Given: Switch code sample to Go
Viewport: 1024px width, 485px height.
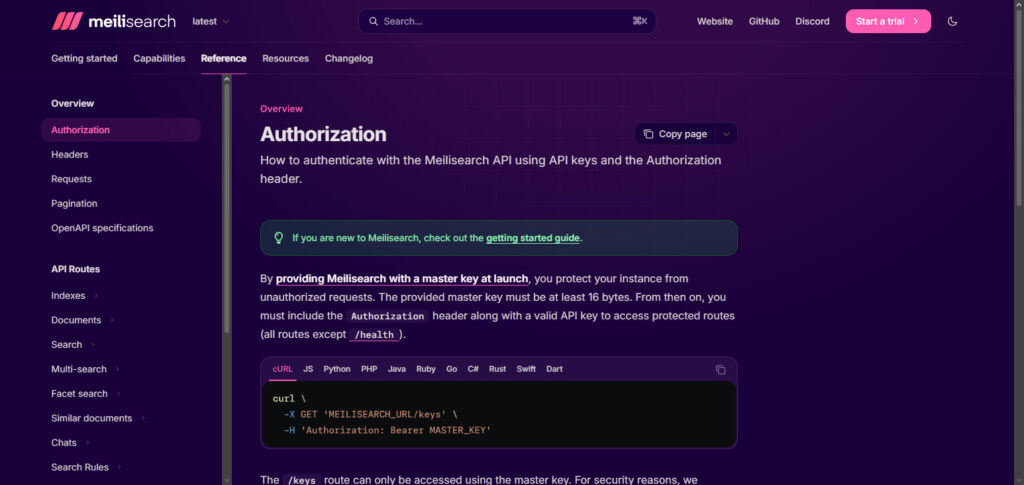Looking at the screenshot, I should [x=451, y=369].
